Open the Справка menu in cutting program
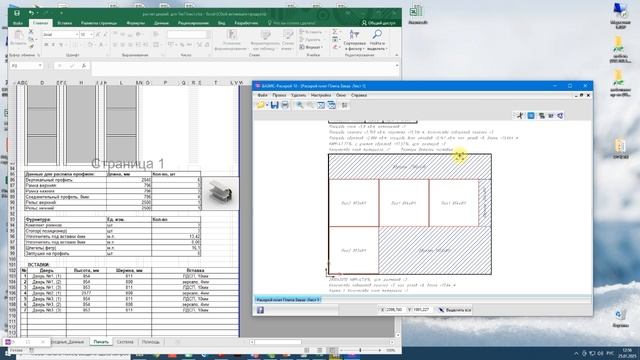This screenshot has width=640, height=360. 359,95
